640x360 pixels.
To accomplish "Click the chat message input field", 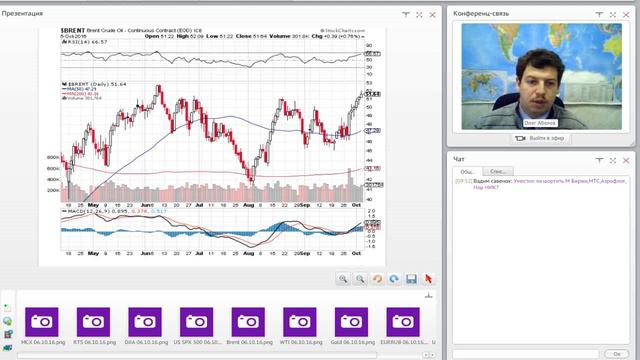I will pos(526,354).
